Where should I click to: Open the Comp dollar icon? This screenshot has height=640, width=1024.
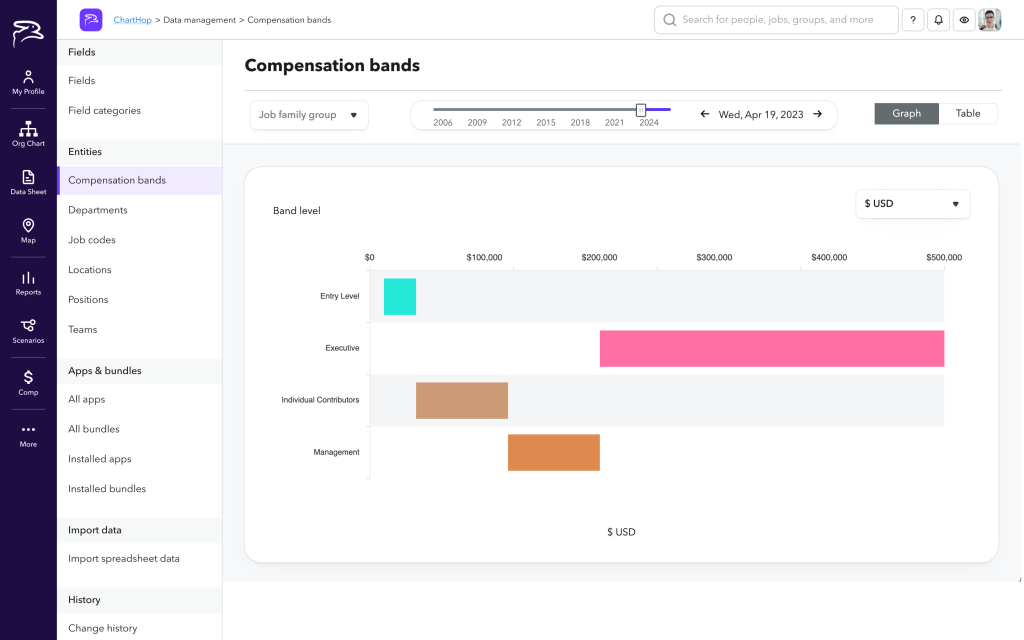[x=28, y=382]
